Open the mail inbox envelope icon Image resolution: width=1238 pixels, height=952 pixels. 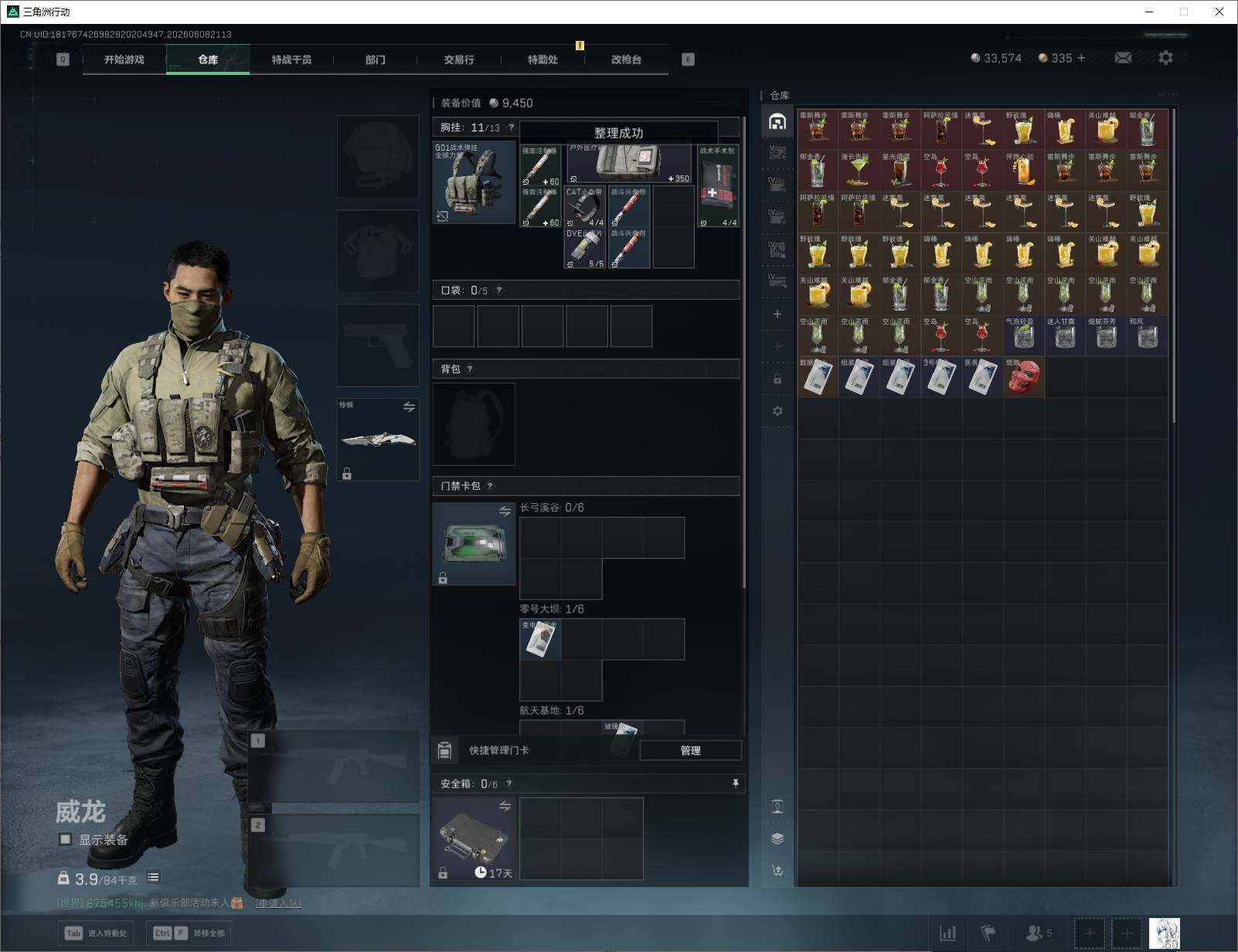pyautogui.click(x=1123, y=58)
